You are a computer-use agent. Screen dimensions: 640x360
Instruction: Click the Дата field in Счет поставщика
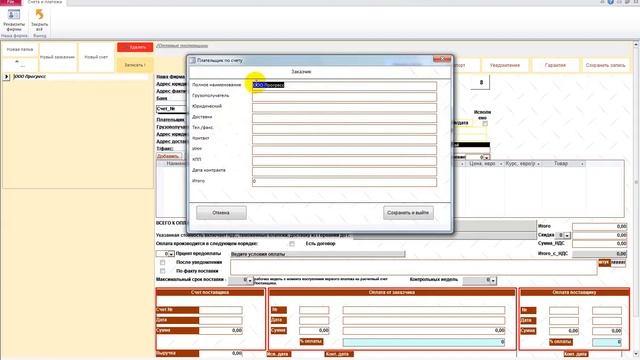click(x=220, y=320)
